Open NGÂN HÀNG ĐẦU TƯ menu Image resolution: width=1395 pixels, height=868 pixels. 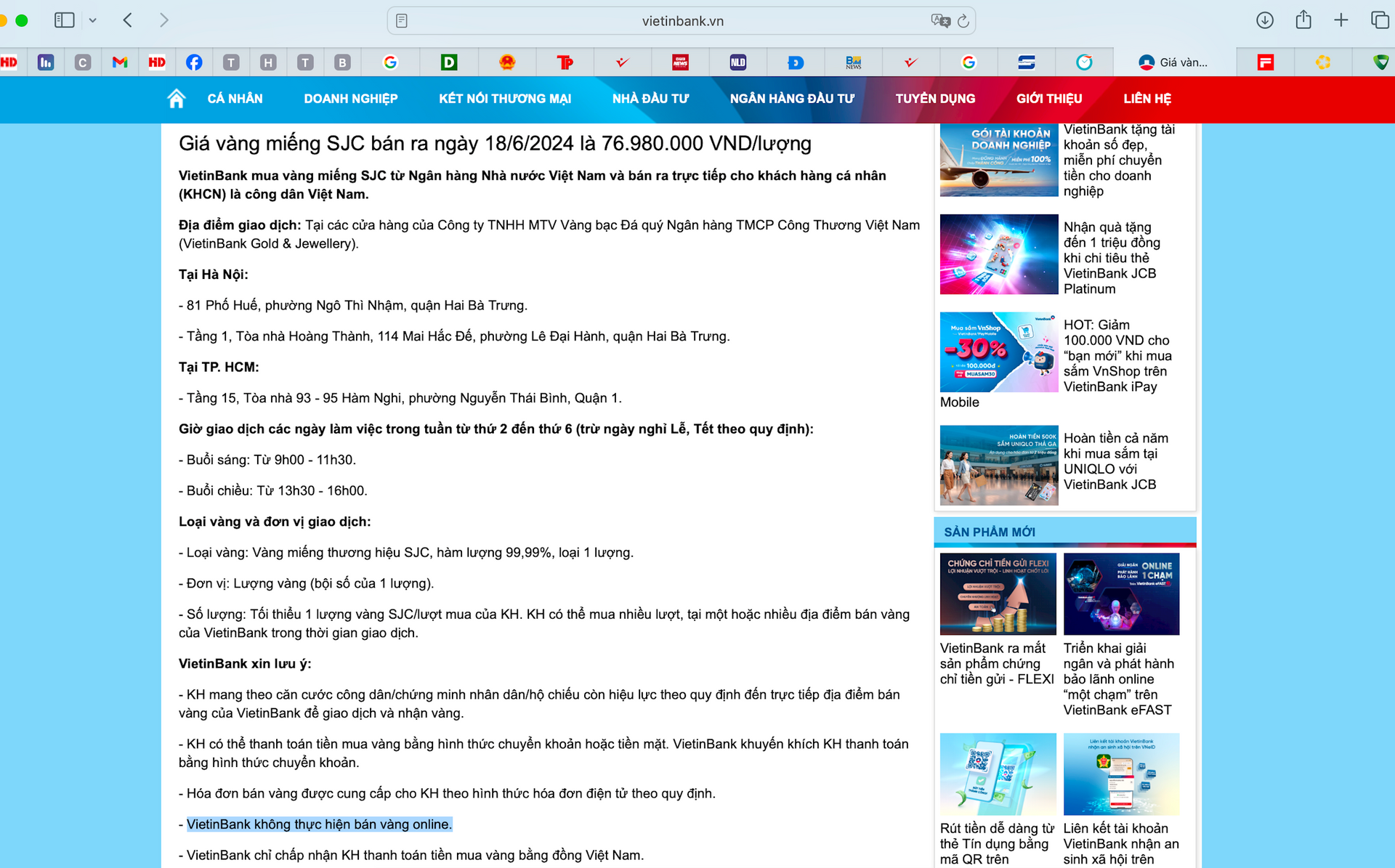coord(792,99)
